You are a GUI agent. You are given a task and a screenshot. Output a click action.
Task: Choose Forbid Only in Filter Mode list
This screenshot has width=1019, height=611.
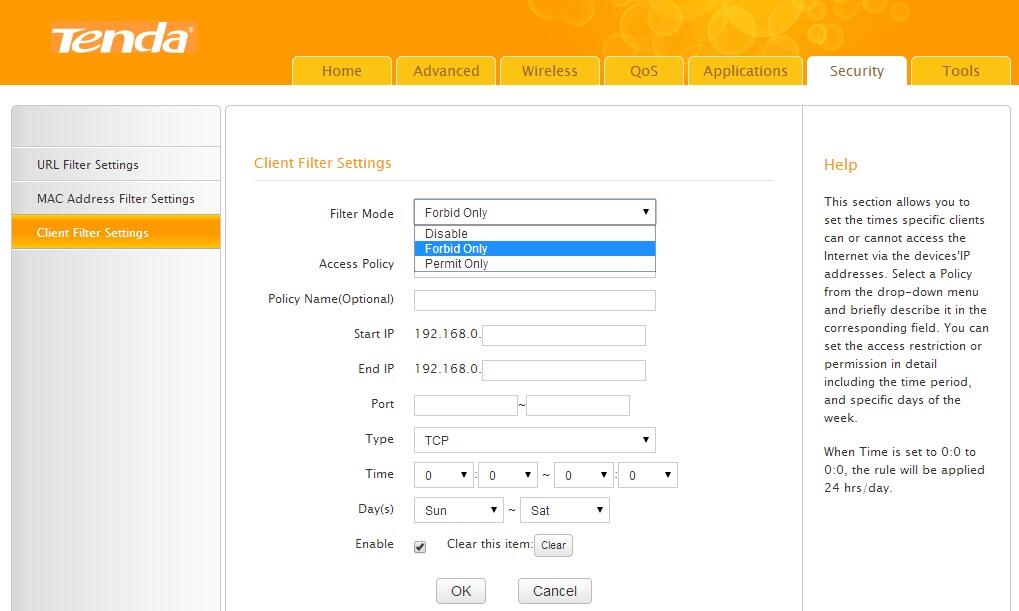535,248
